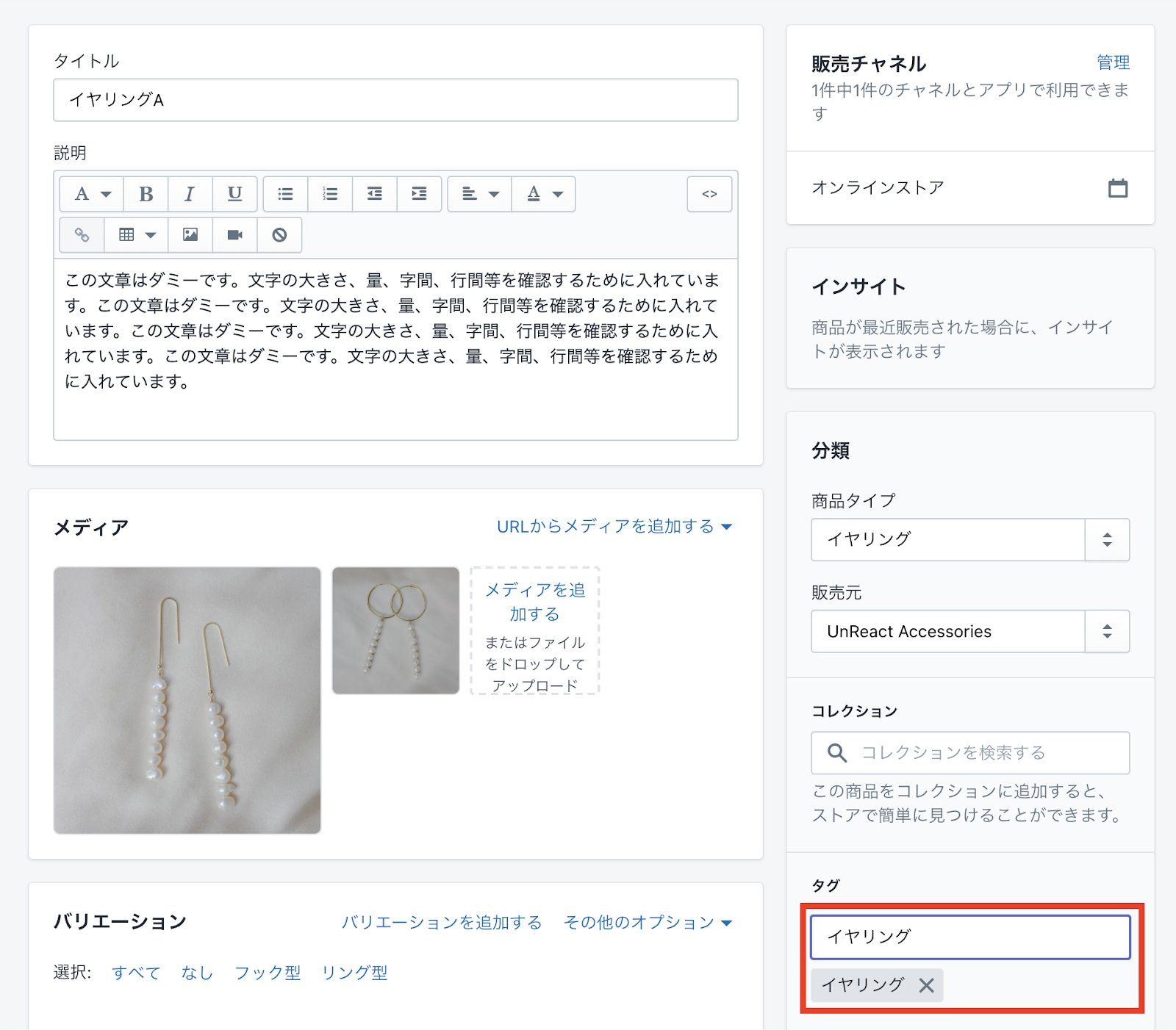Clear formatting in description editor
Viewport: 1176px width, 1030px height.
tap(279, 235)
